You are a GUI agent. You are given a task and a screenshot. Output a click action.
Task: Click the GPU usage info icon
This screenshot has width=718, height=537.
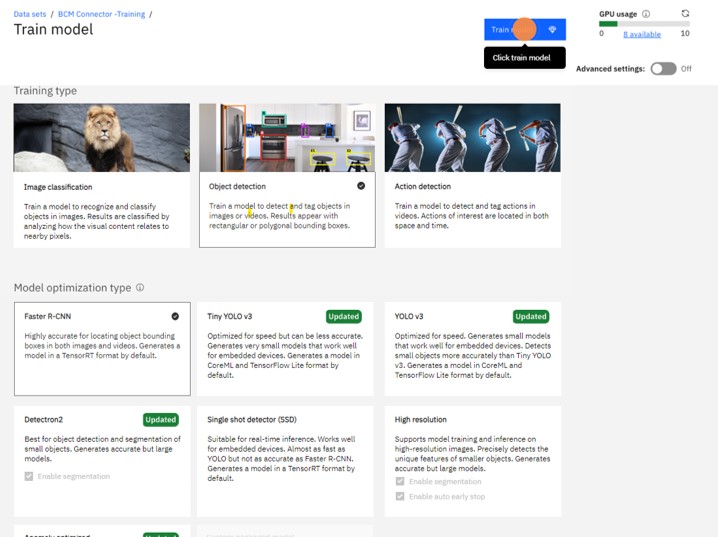pos(646,14)
